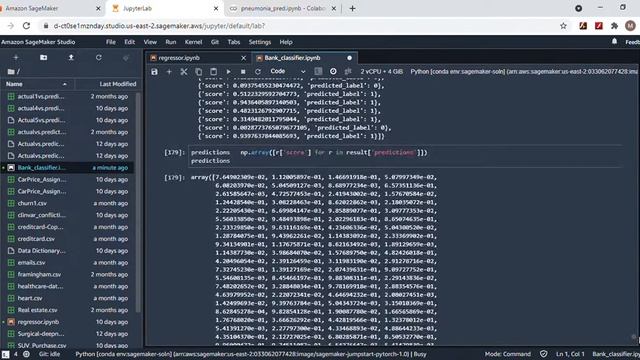The image size is (640, 360).
Task: Run the selected cell with the play icon
Action: [x=229, y=71]
